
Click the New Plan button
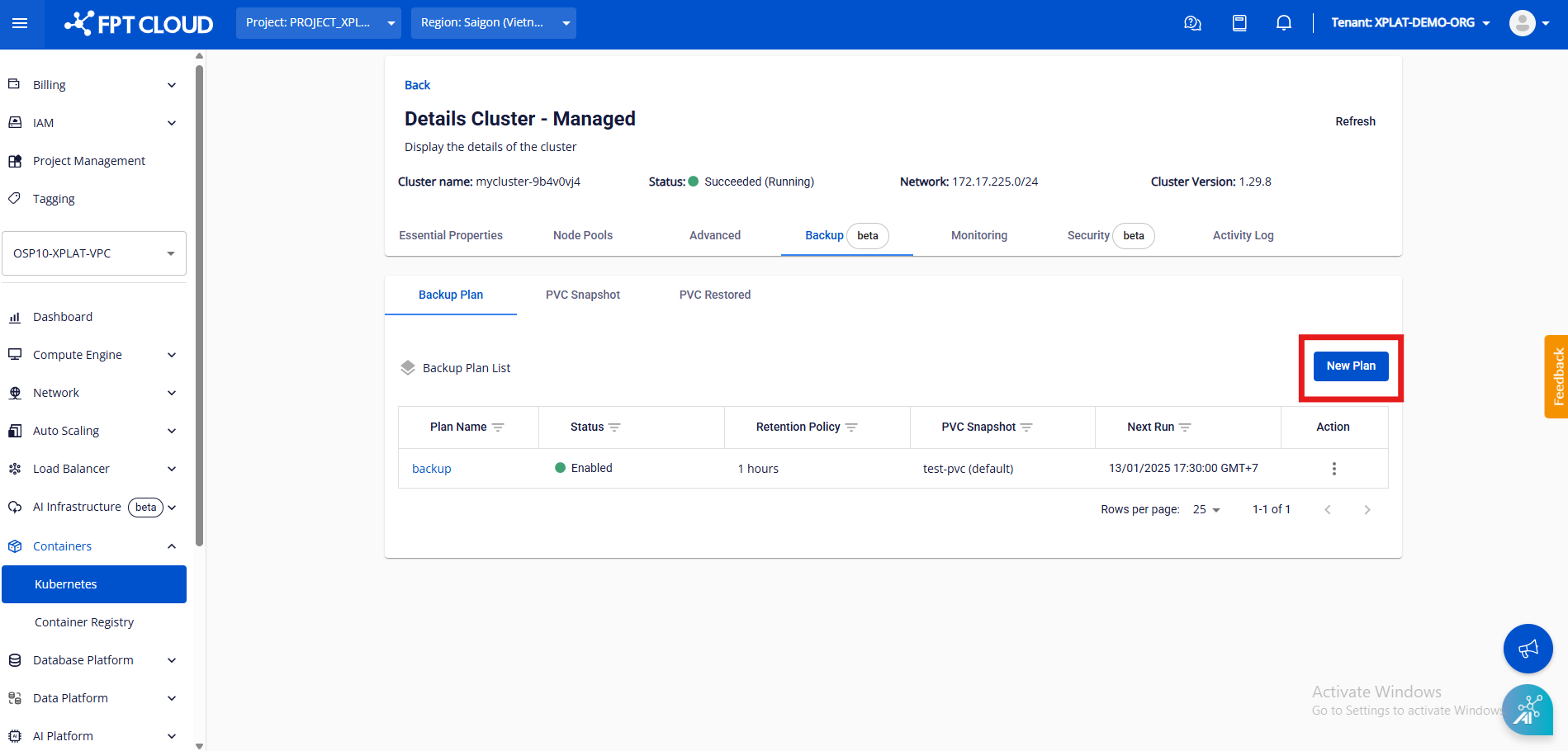[x=1351, y=366]
